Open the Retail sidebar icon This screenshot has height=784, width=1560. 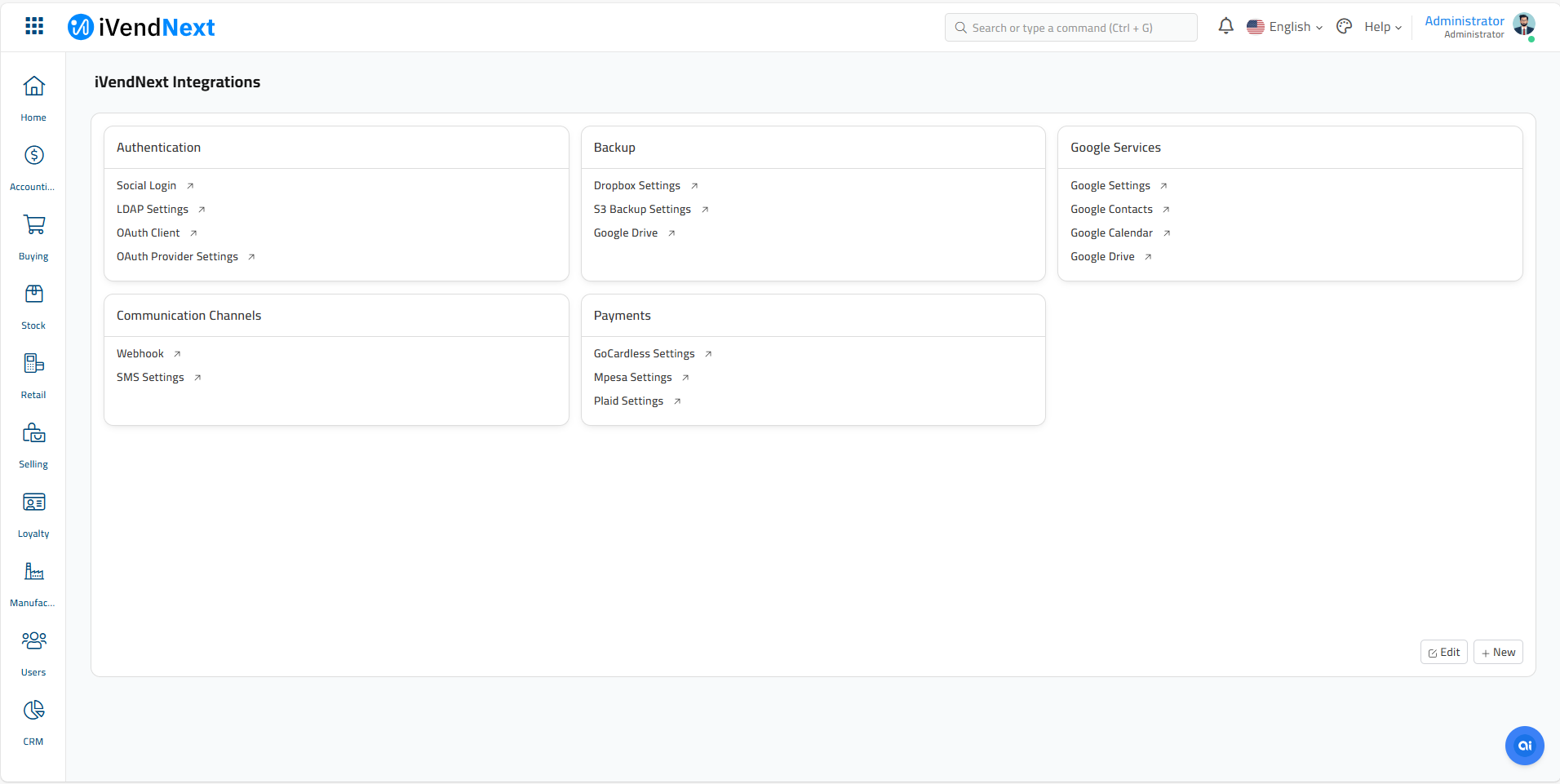33,363
